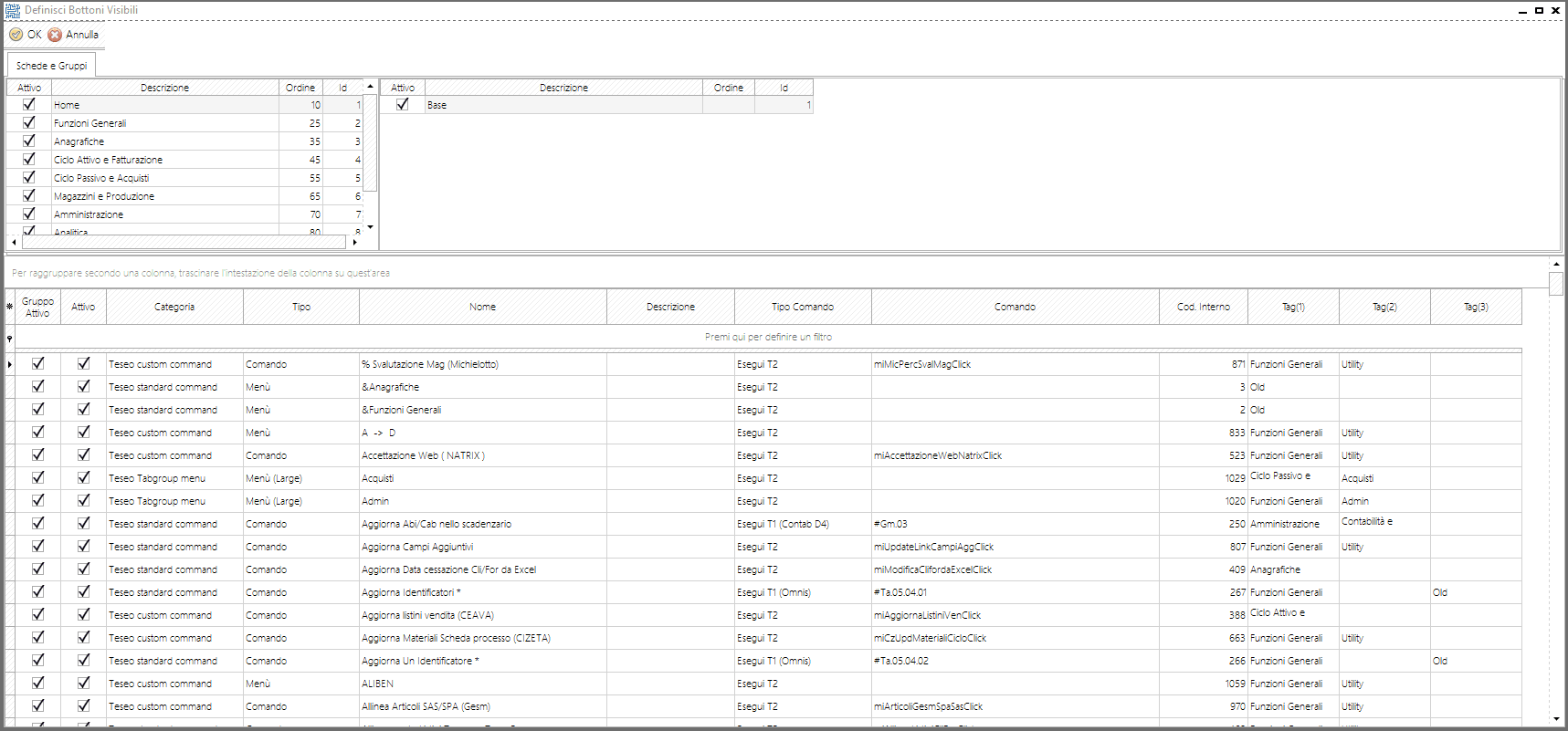Click main grid scrollbar up arrow
Screen dimensions: 1568x731
(1556, 264)
